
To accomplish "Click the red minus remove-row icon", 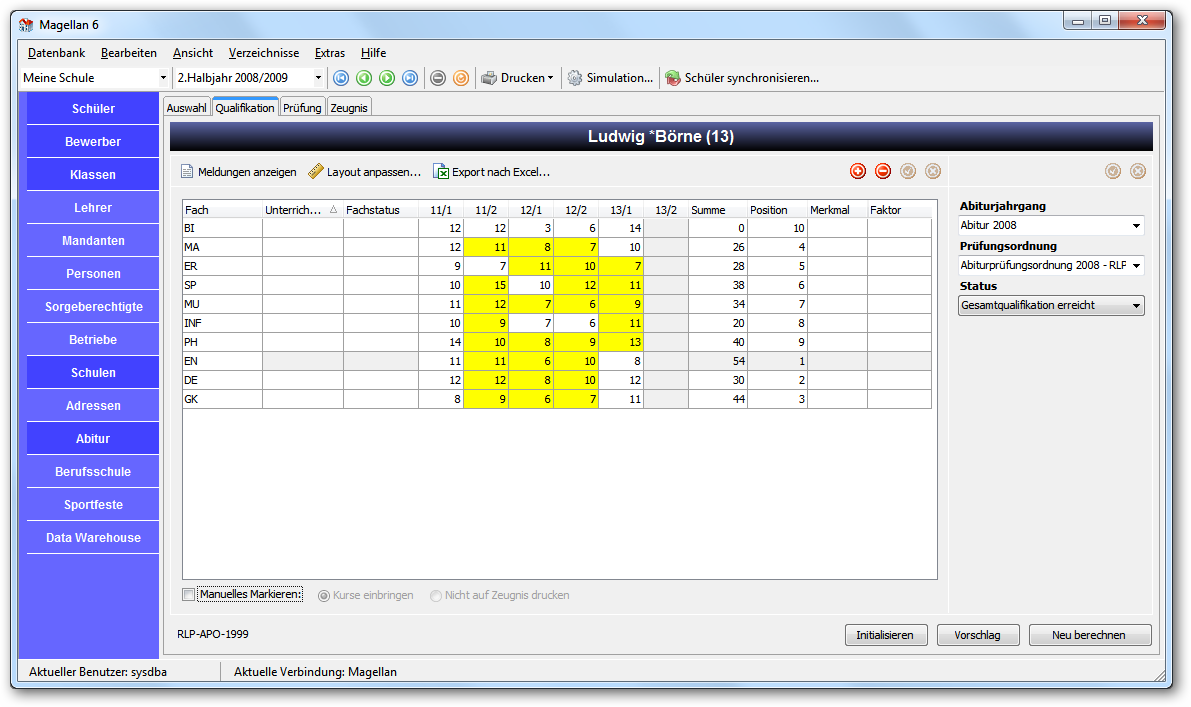I will point(883,172).
